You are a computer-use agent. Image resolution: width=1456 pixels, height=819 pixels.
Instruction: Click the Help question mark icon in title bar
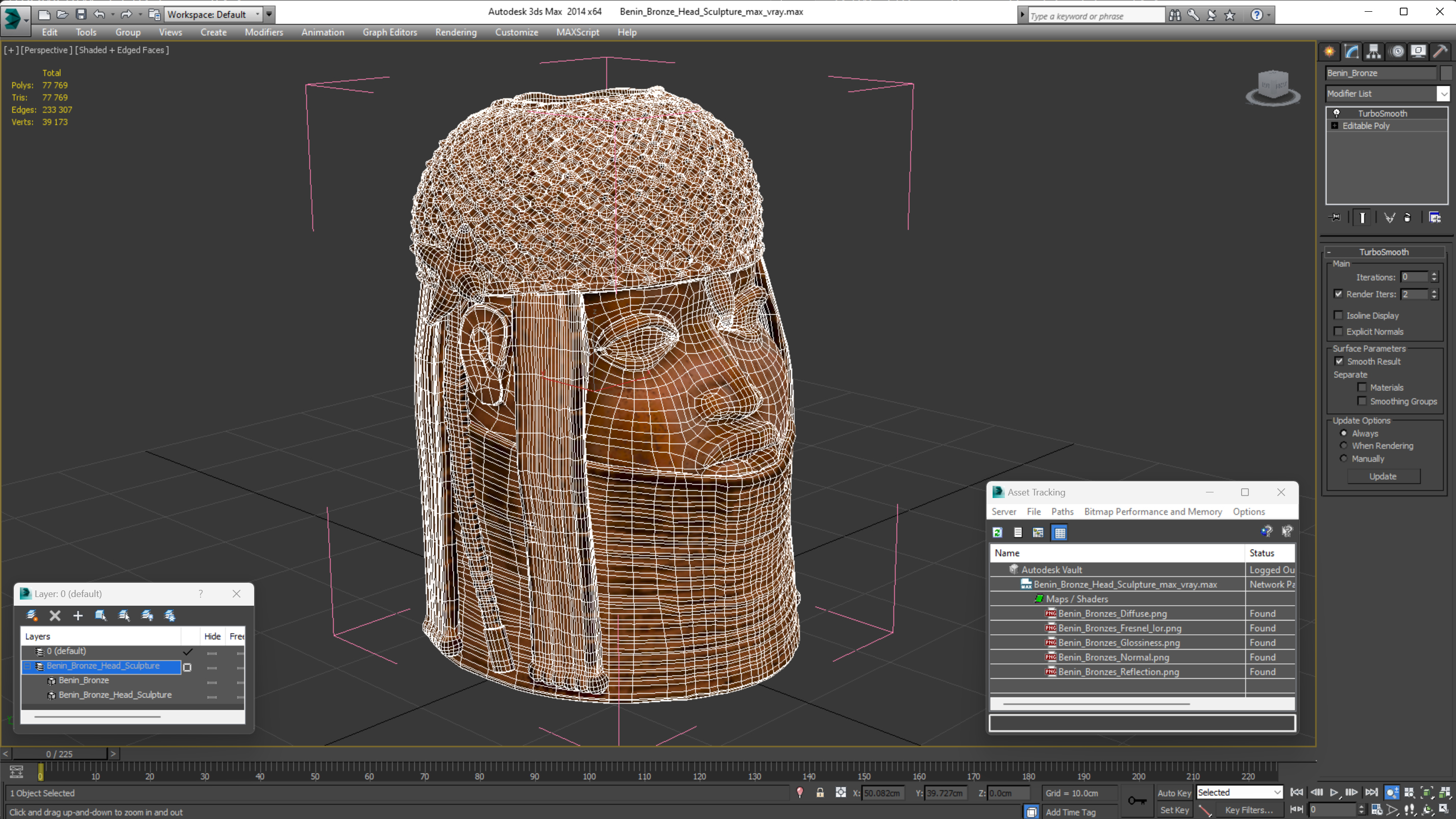[x=1256, y=15]
